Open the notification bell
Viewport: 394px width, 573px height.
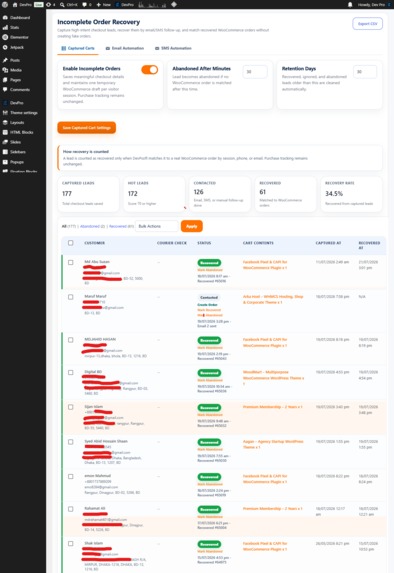coord(350,4)
